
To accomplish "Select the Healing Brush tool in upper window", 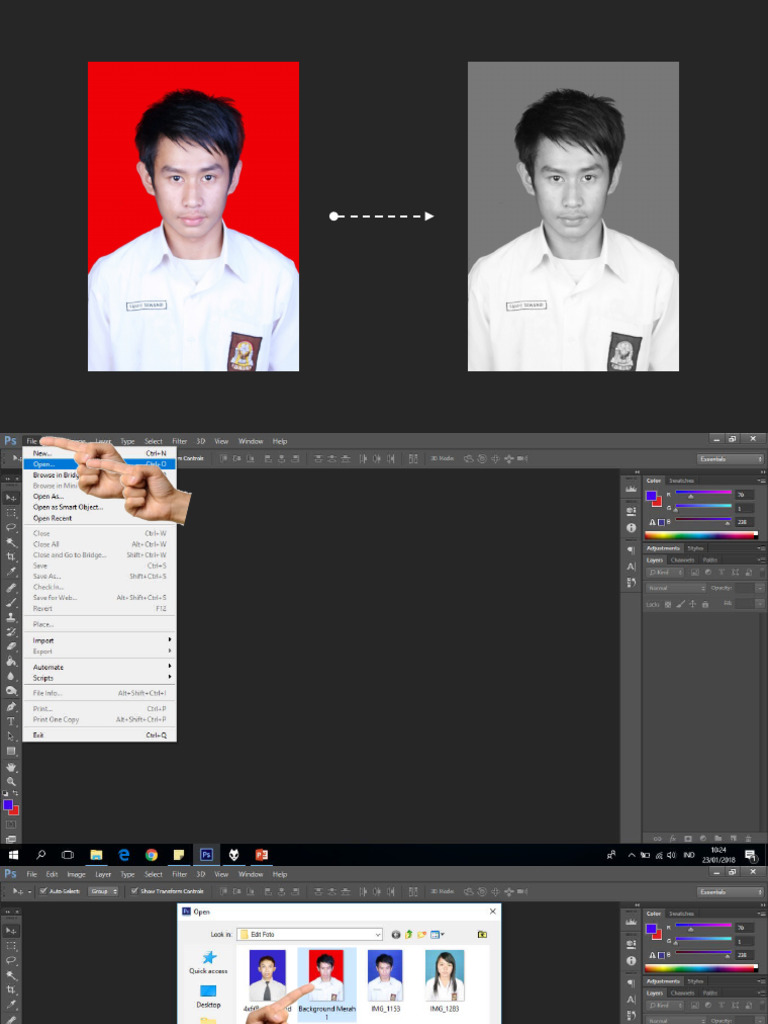I will [x=11, y=588].
